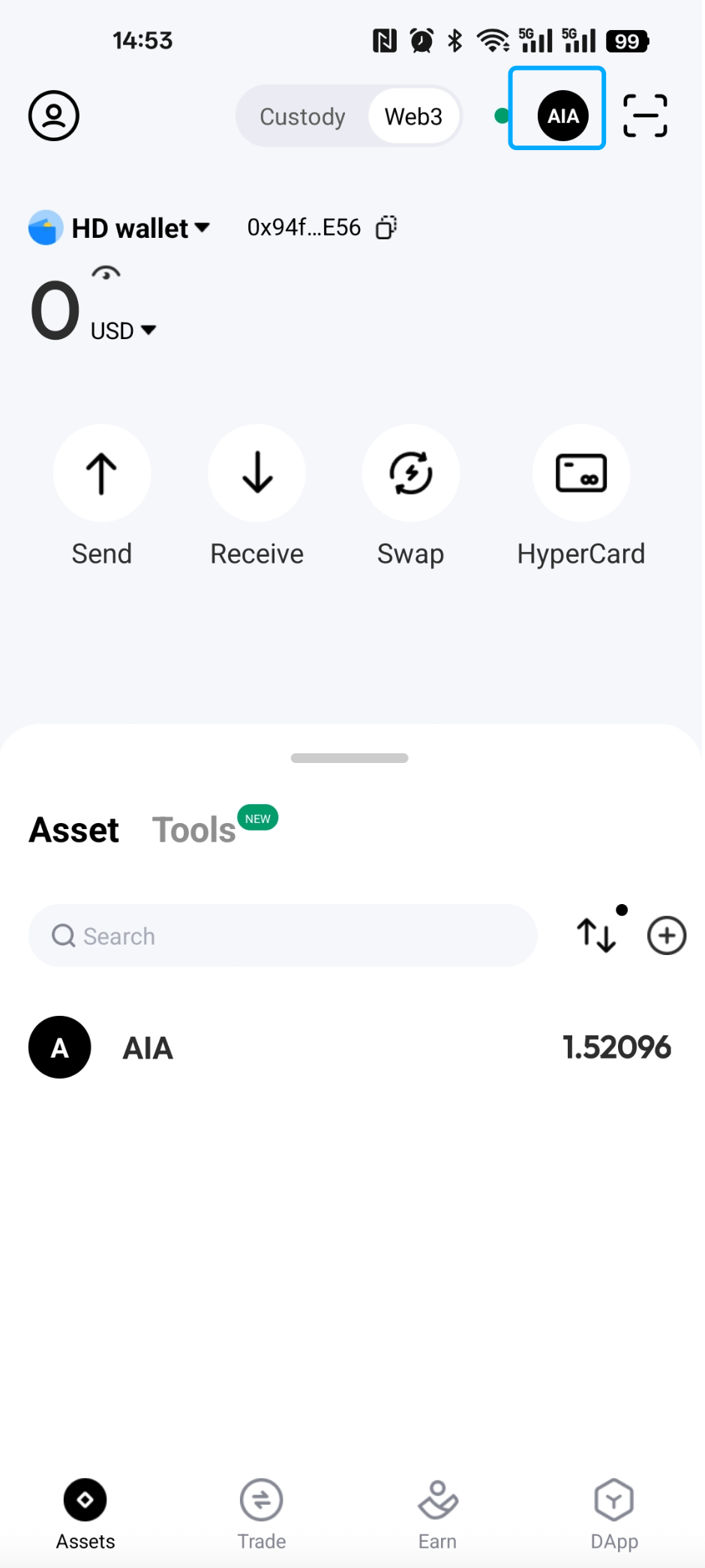Open the AIA asset row
The height and width of the screenshot is (1568, 705).
coord(351,1047)
